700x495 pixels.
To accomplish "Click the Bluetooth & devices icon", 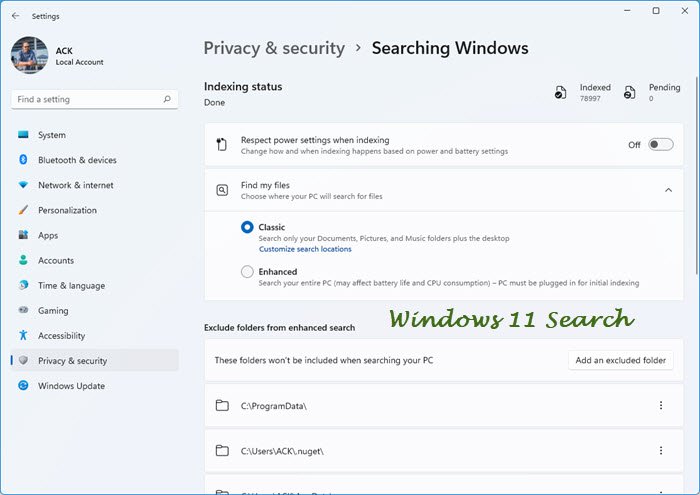I will click(23, 160).
